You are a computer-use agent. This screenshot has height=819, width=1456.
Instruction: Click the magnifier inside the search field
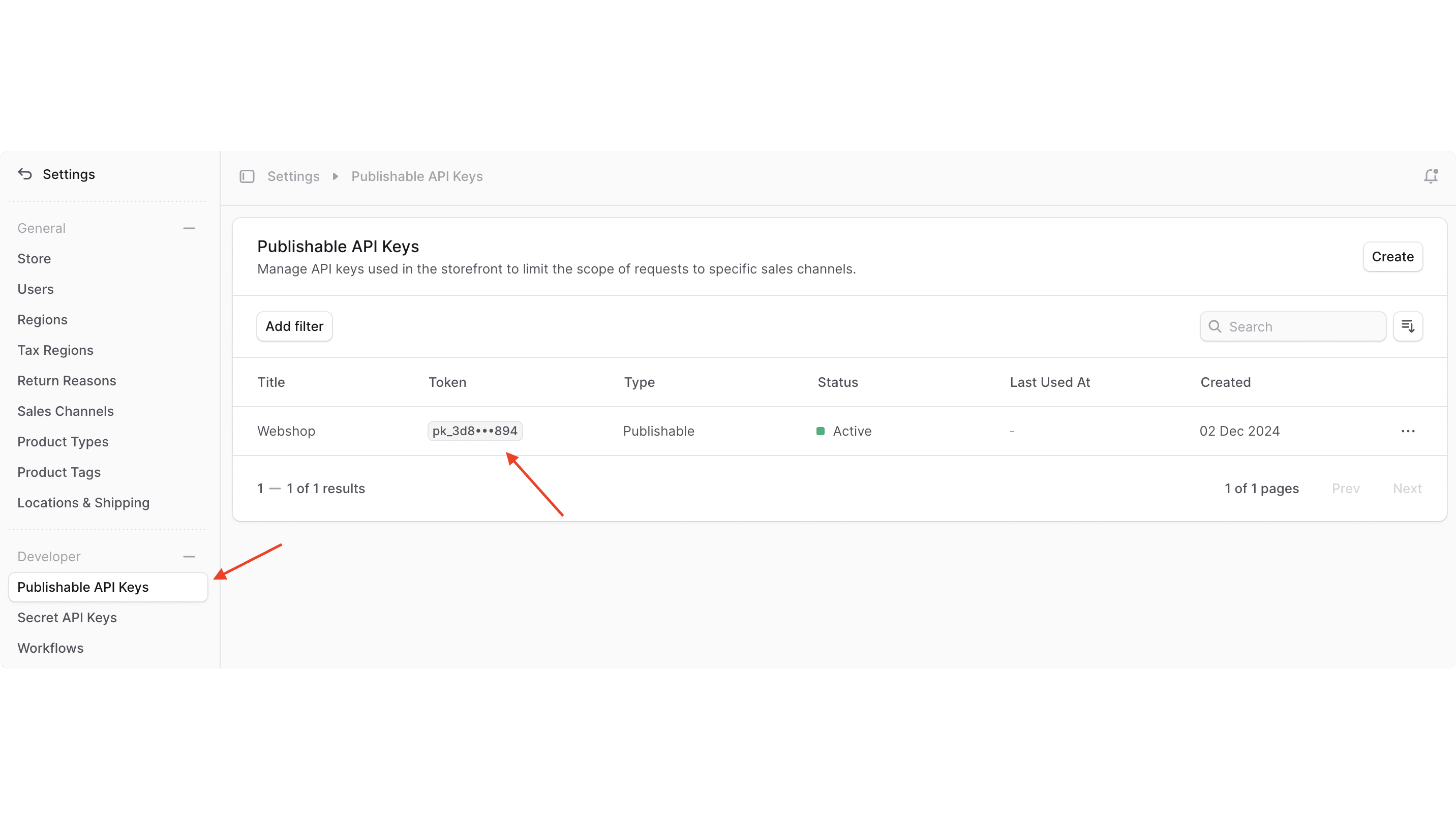(x=1215, y=326)
